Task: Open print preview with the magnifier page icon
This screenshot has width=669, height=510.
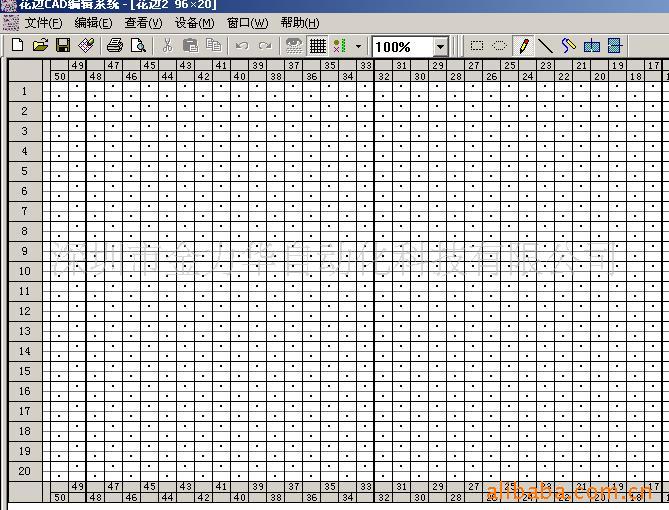Action: 138,45
